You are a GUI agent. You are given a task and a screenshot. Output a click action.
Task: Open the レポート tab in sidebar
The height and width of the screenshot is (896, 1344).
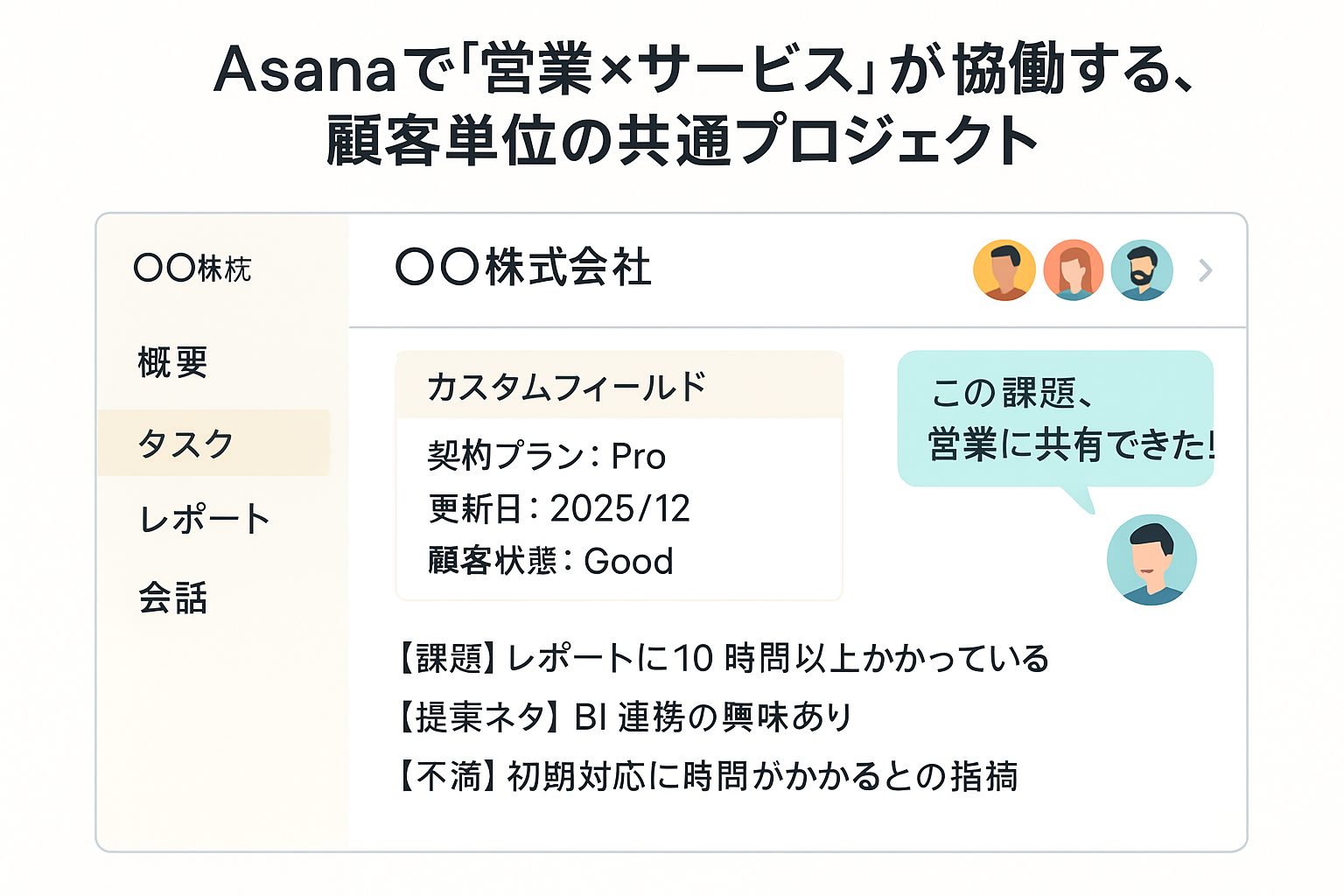pos(204,520)
